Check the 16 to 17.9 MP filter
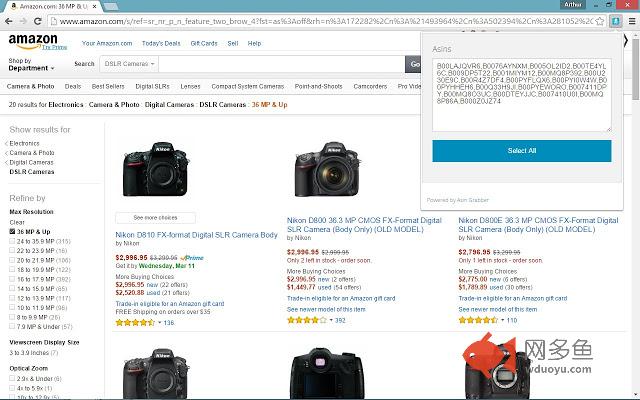Screen dimensions: 640x400 click(12, 279)
